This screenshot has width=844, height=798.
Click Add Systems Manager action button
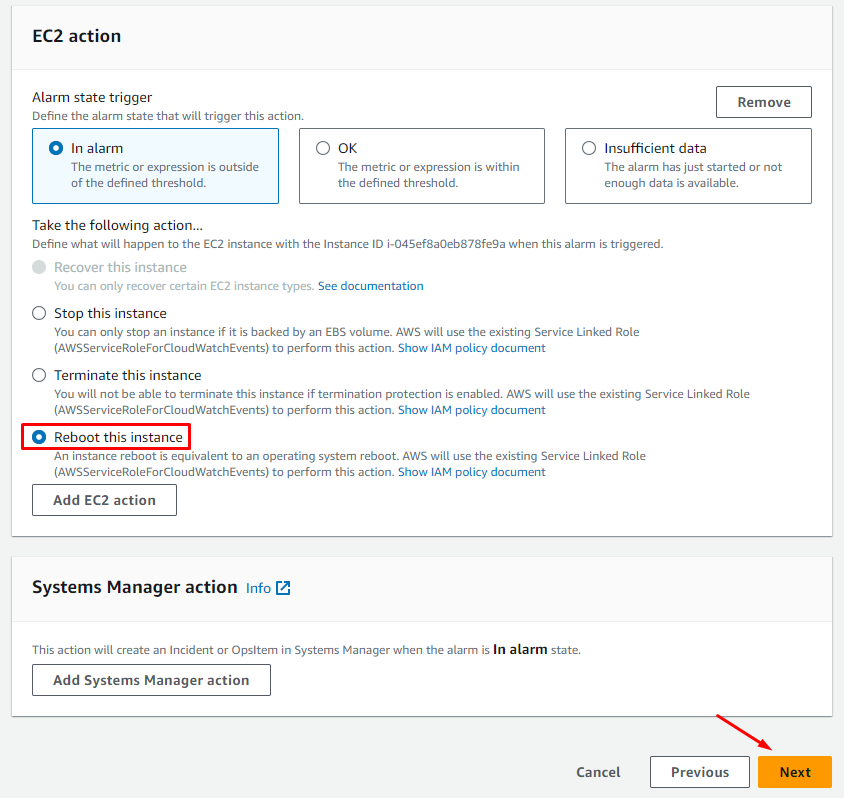151,680
